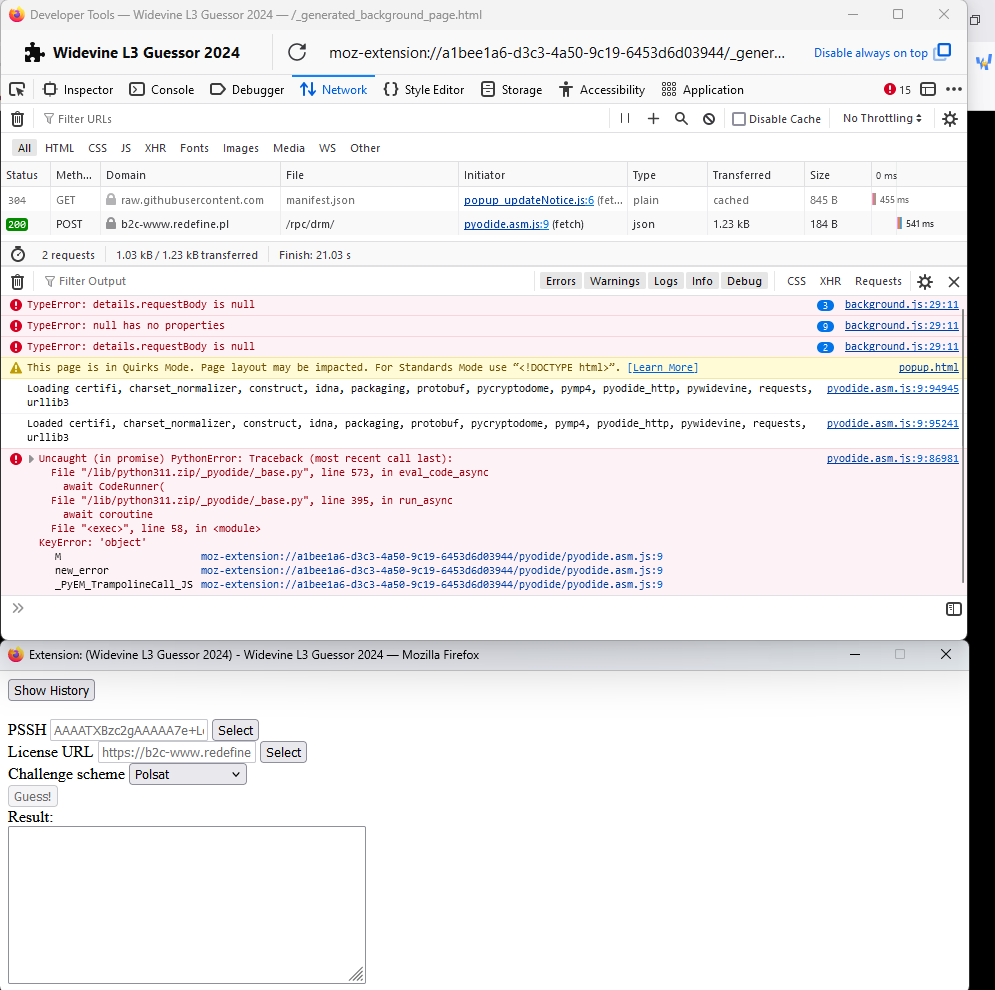Open popup_updateNotice.js:6 initiator link
The width and height of the screenshot is (995, 990).
coord(529,200)
